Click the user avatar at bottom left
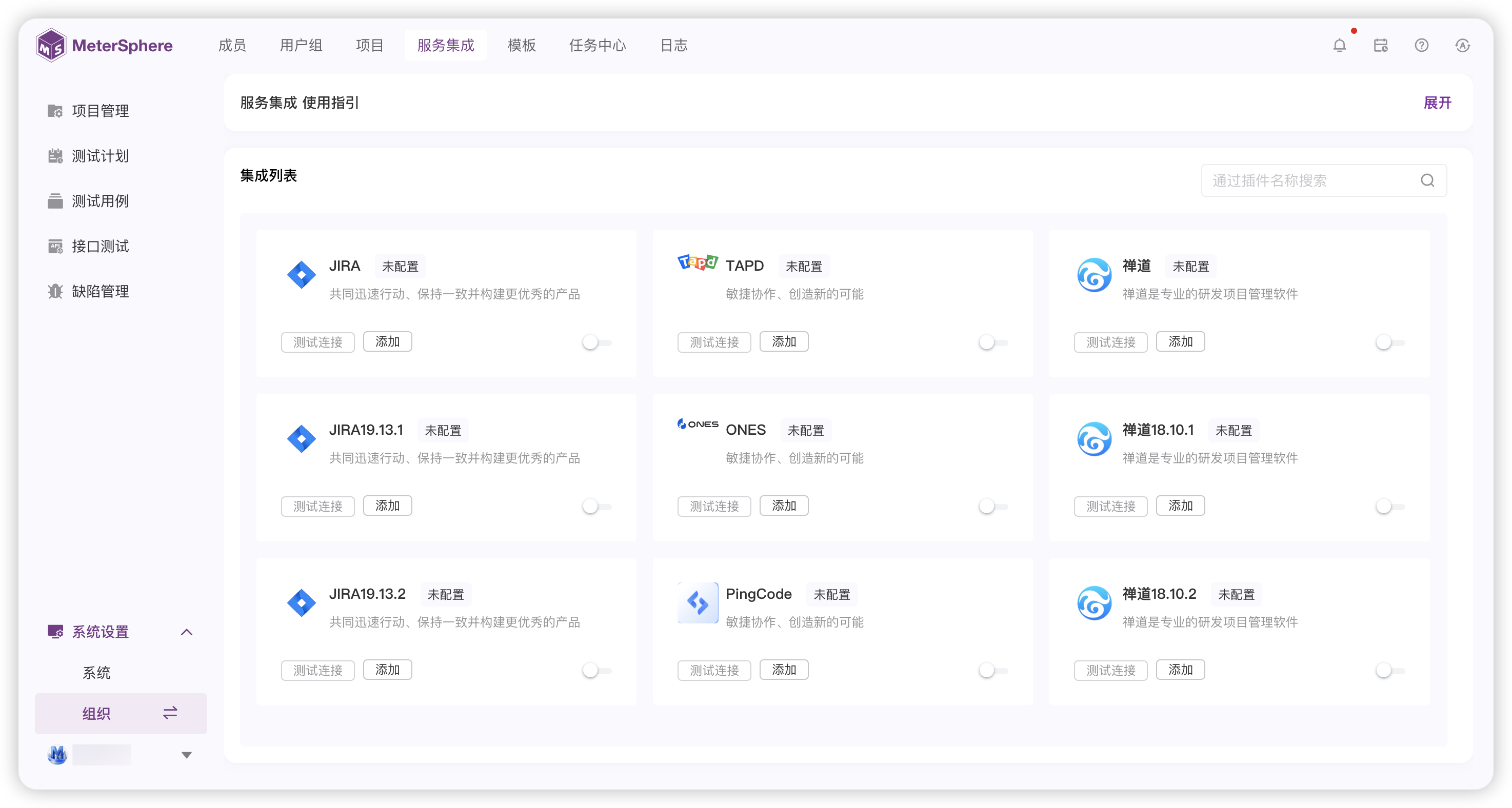The height and width of the screenshot is (808, 1512). 57,755
